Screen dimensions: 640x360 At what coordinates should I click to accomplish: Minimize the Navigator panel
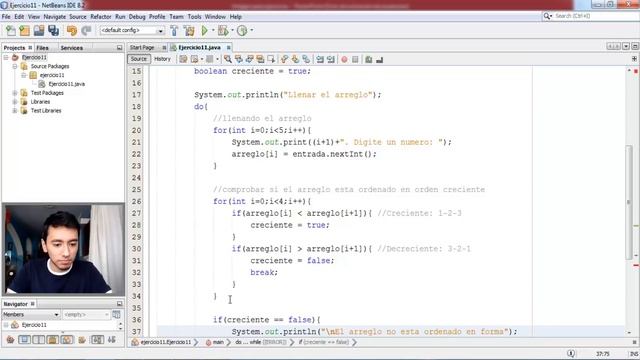coord(120,304)
